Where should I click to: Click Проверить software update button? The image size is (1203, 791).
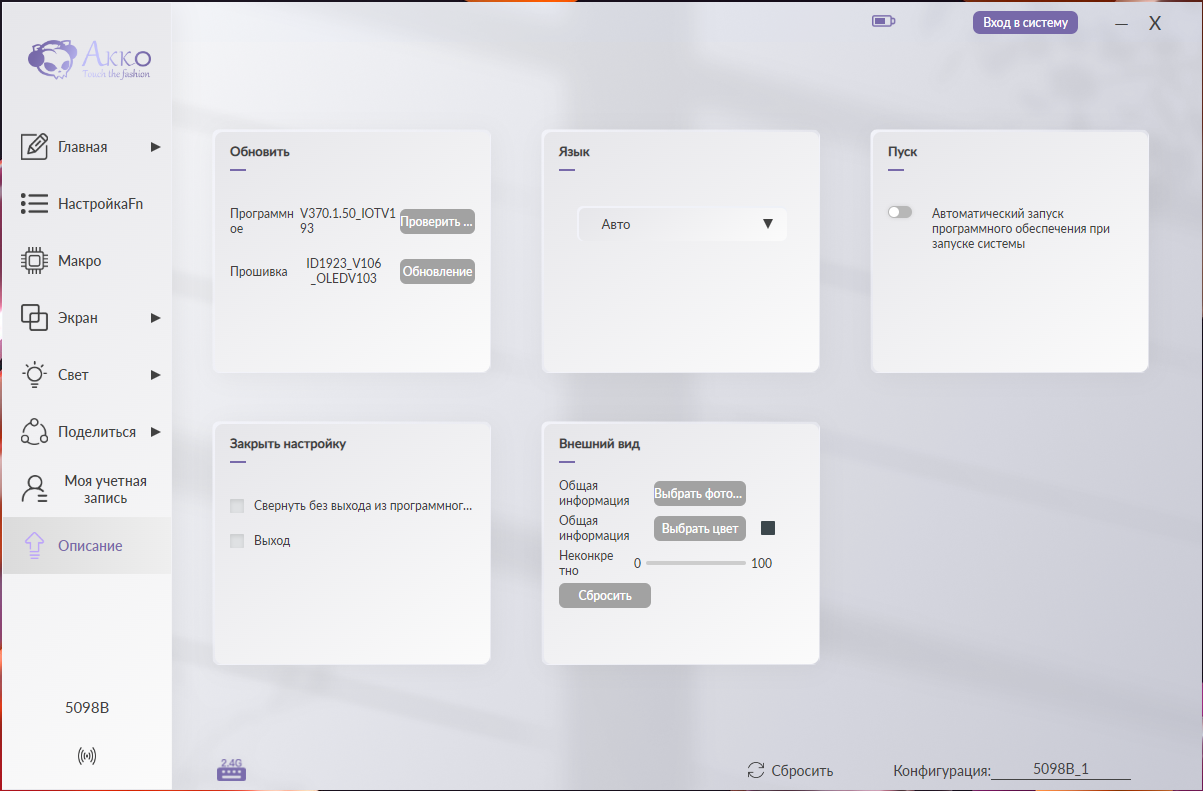tap(437, 222)
